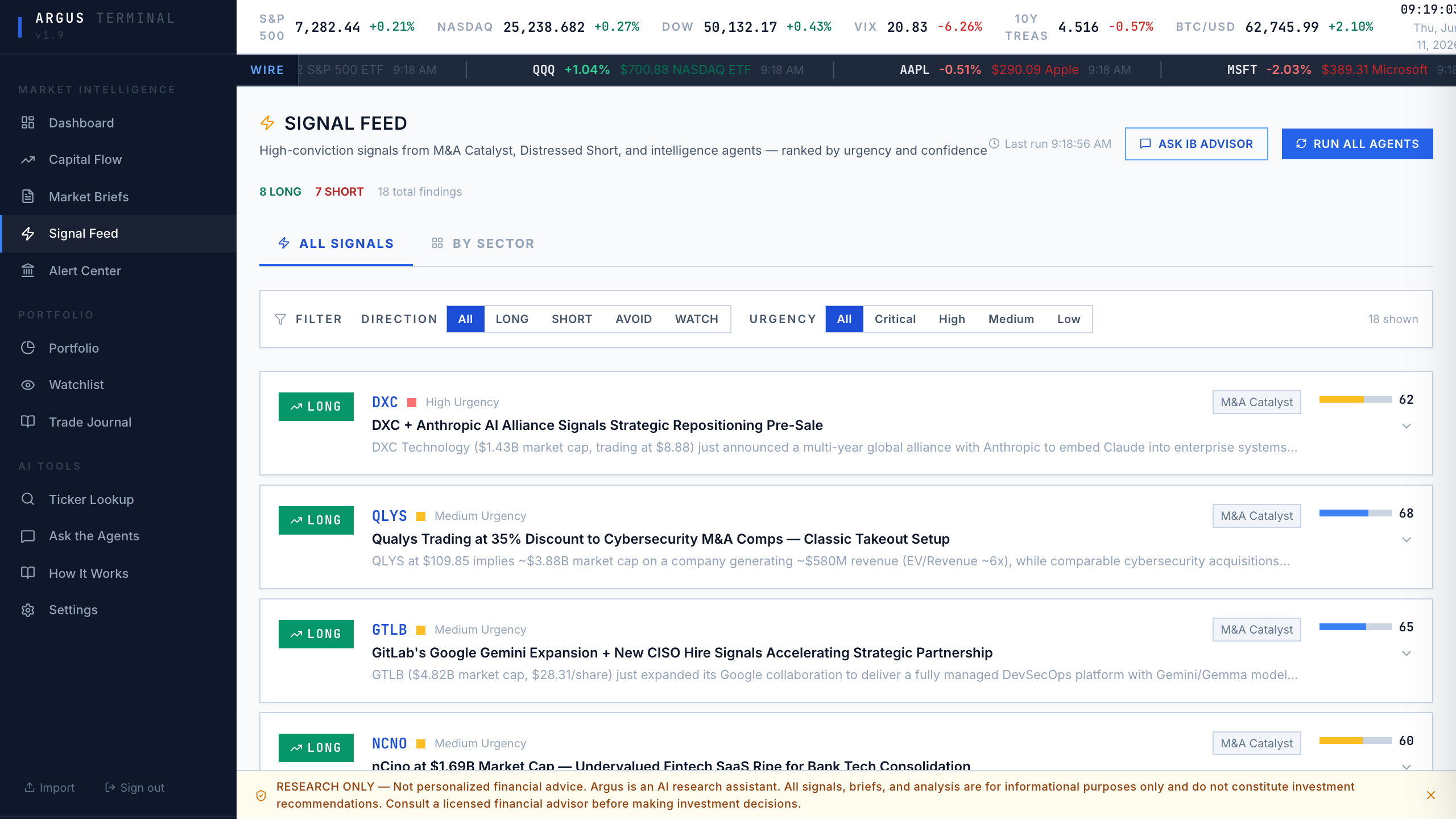The width and height of the screenshot is (1456, 819).
Task: Open Watchlist from the sidebar
Action: [x=118, y=385]
